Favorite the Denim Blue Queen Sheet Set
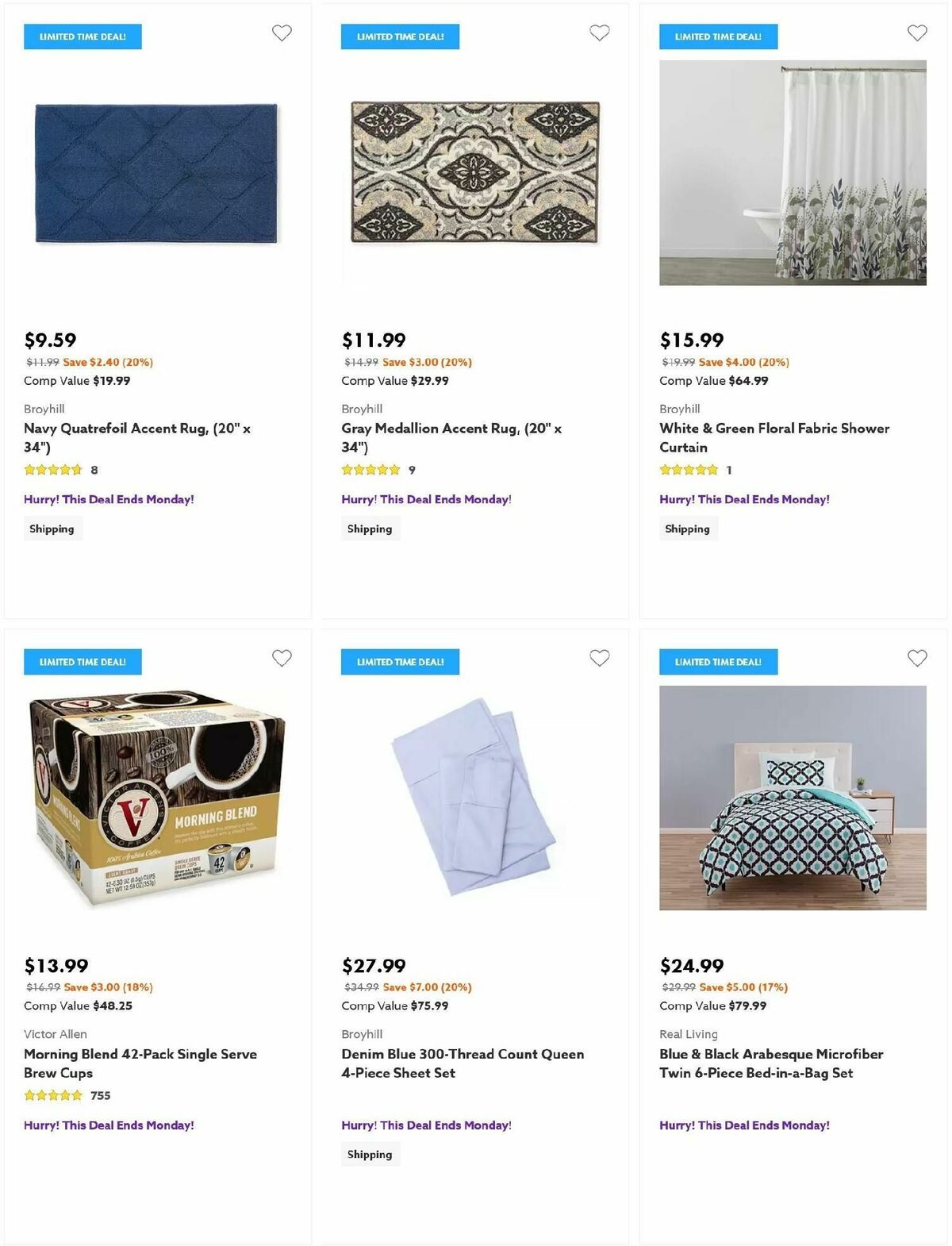 tap(599, 659)
